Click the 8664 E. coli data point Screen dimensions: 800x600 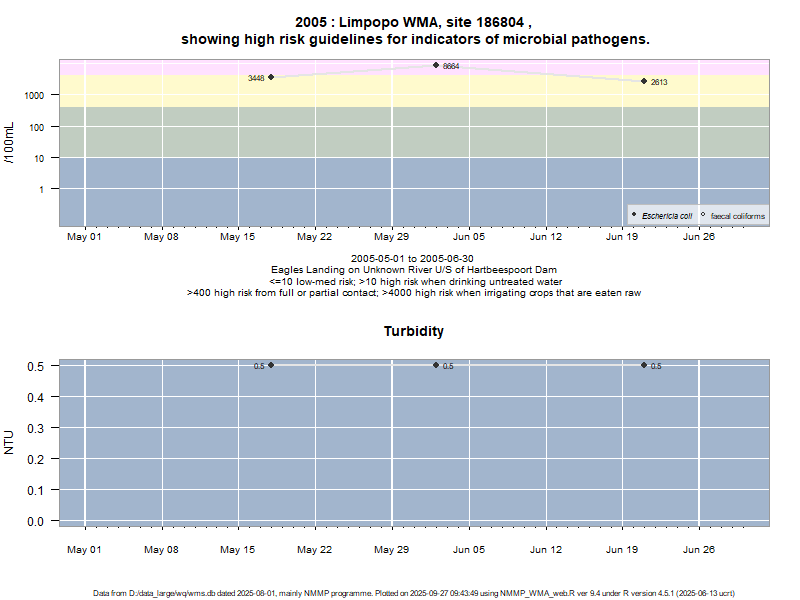[436, 65]
